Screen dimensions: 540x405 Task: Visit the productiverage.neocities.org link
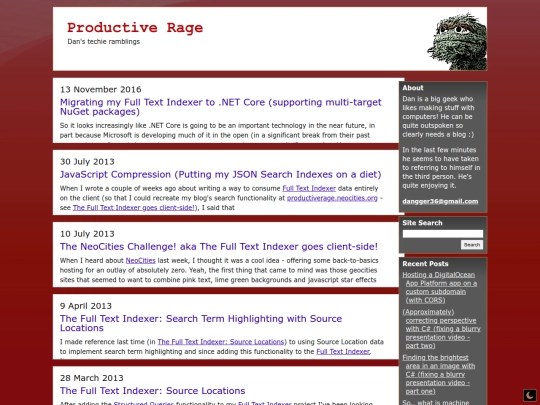click(x=332, y=198)
